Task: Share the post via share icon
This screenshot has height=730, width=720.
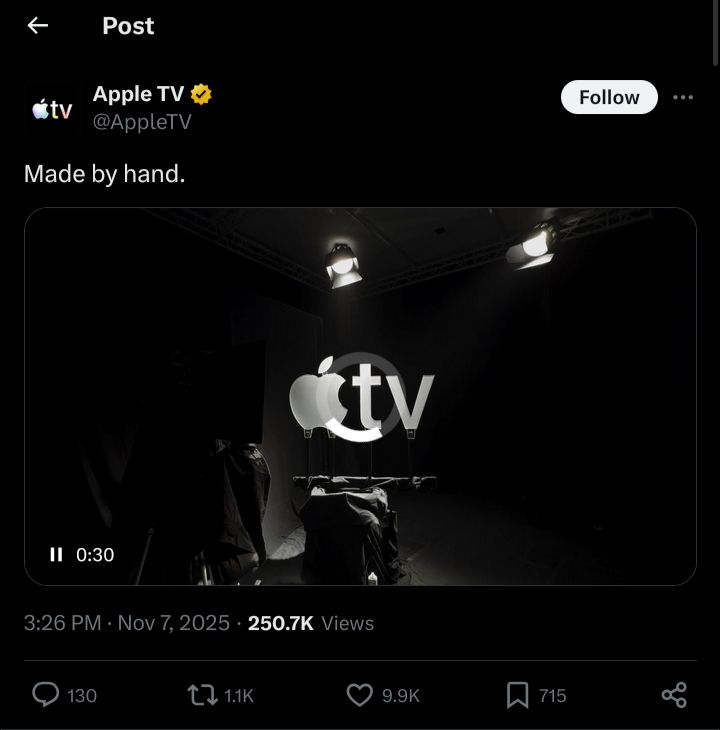Action: click(674, 695)
